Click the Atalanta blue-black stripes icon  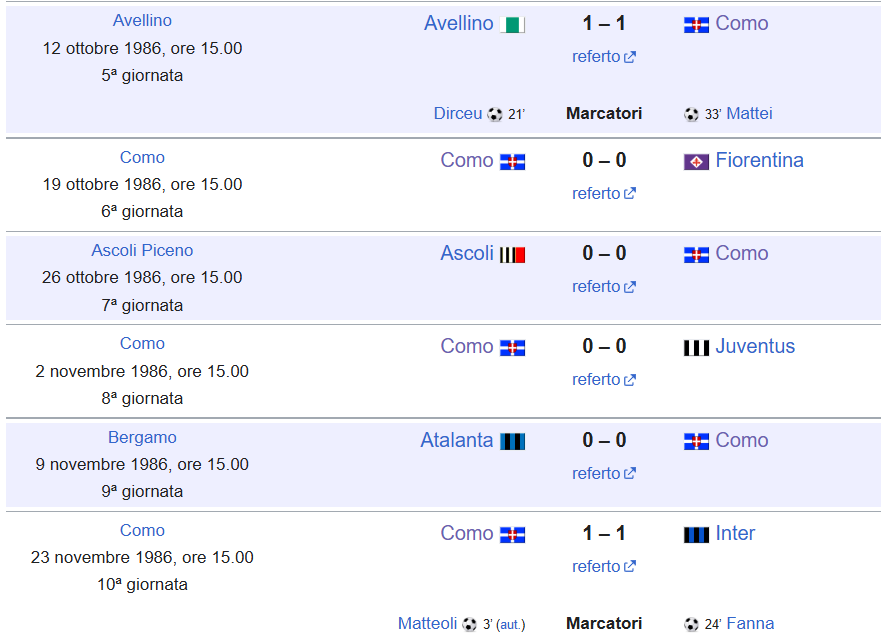pos(512,442)
